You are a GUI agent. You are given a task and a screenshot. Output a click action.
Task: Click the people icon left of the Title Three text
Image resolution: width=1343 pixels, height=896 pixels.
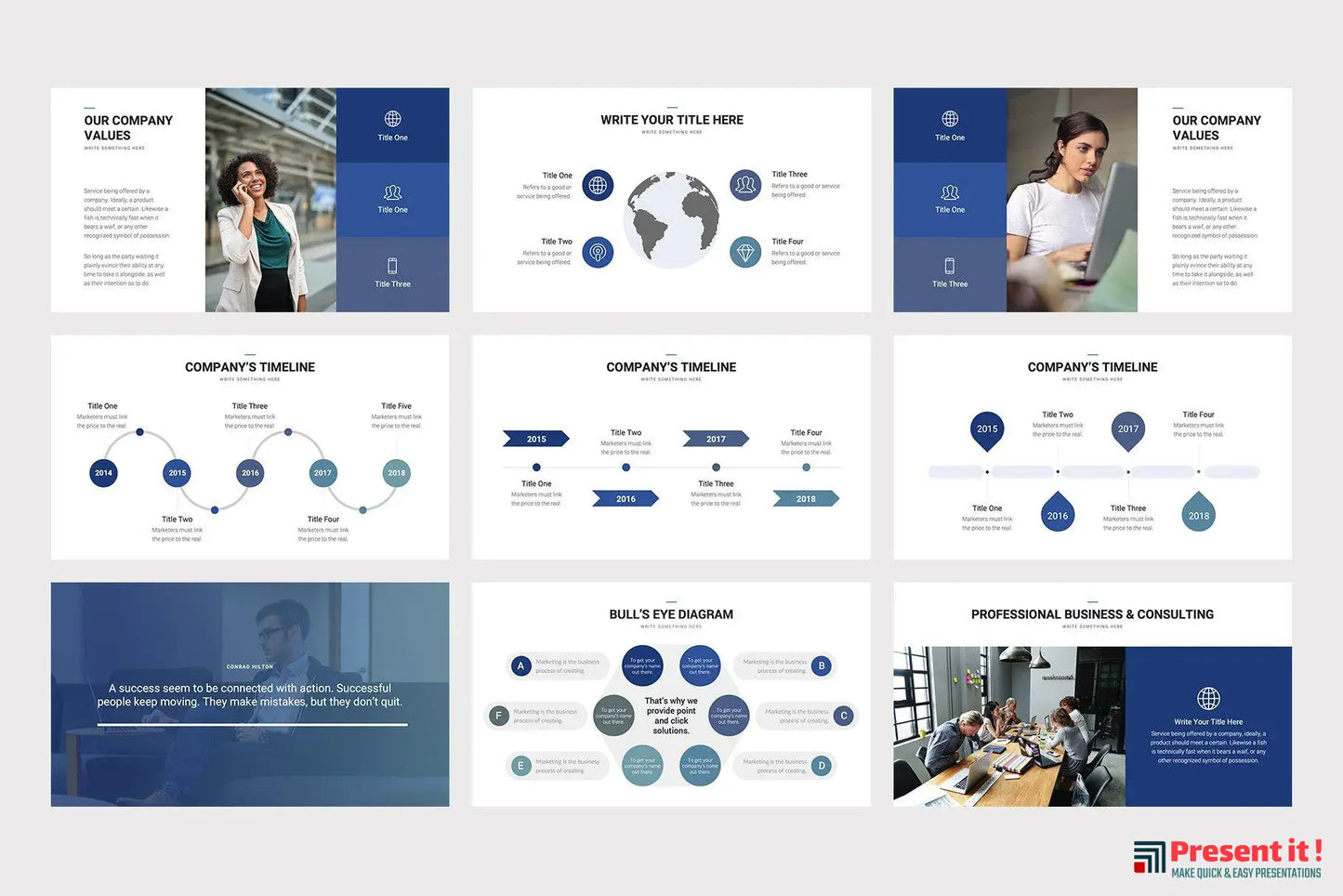745,185
